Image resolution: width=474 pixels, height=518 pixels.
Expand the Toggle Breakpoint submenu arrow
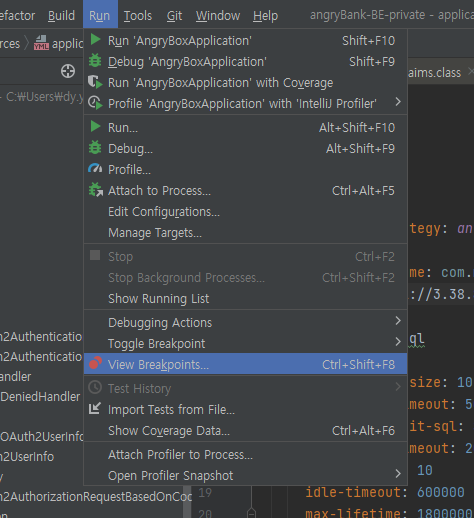398,342
